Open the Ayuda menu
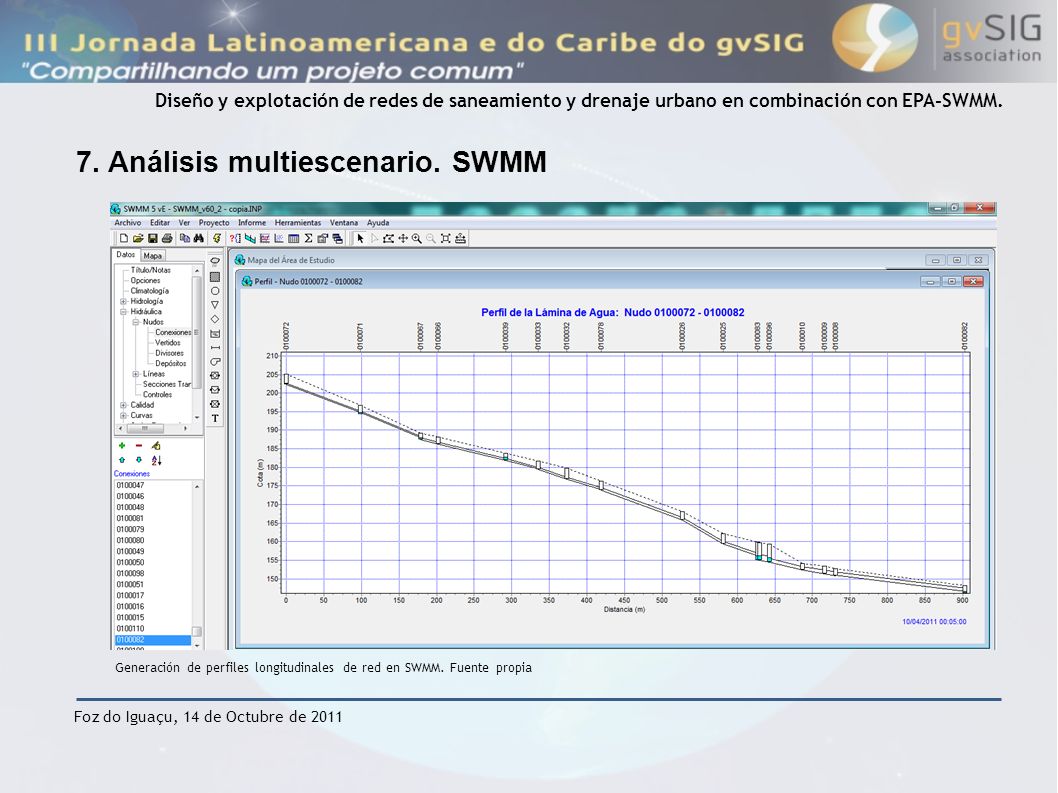Screen dimensions: 1058x793 tap(378, 223)
